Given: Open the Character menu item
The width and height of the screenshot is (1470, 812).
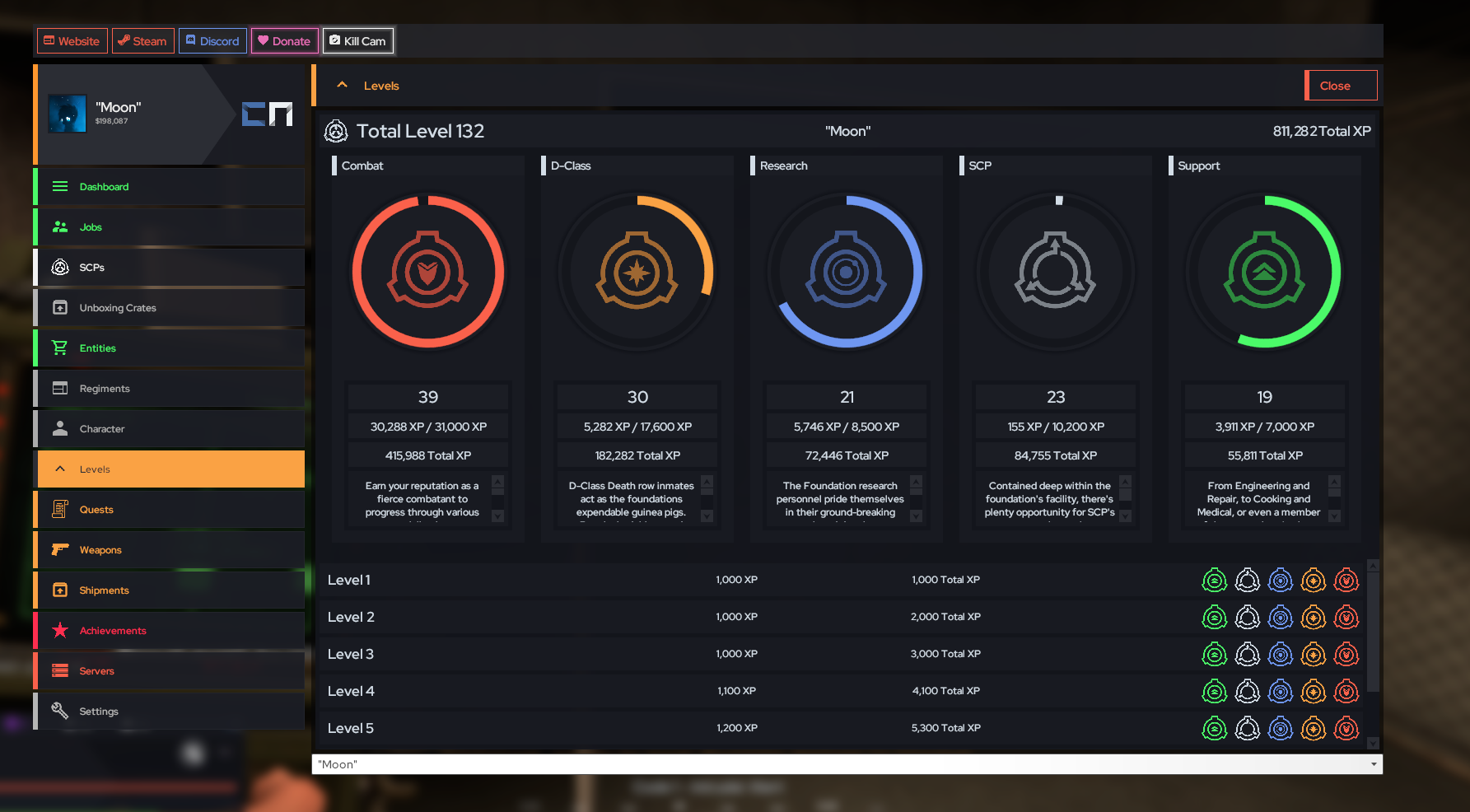Looking at the screenshot, I should pos(169,429).
